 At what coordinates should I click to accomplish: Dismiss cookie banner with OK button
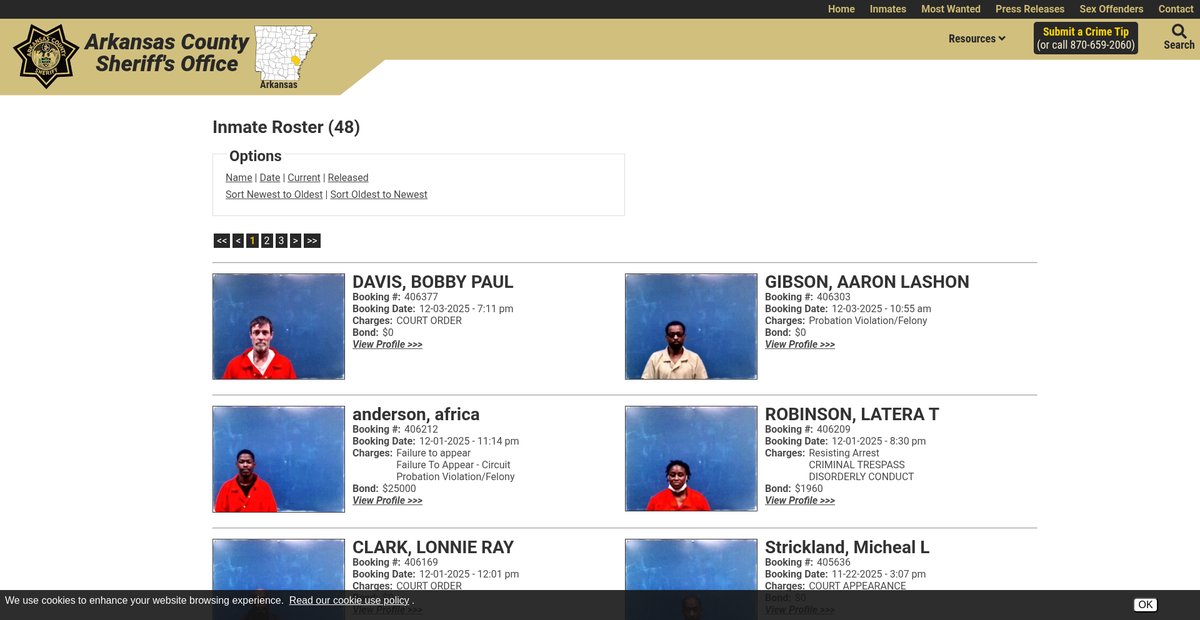pyautogui.click(x=1145, y=605)
